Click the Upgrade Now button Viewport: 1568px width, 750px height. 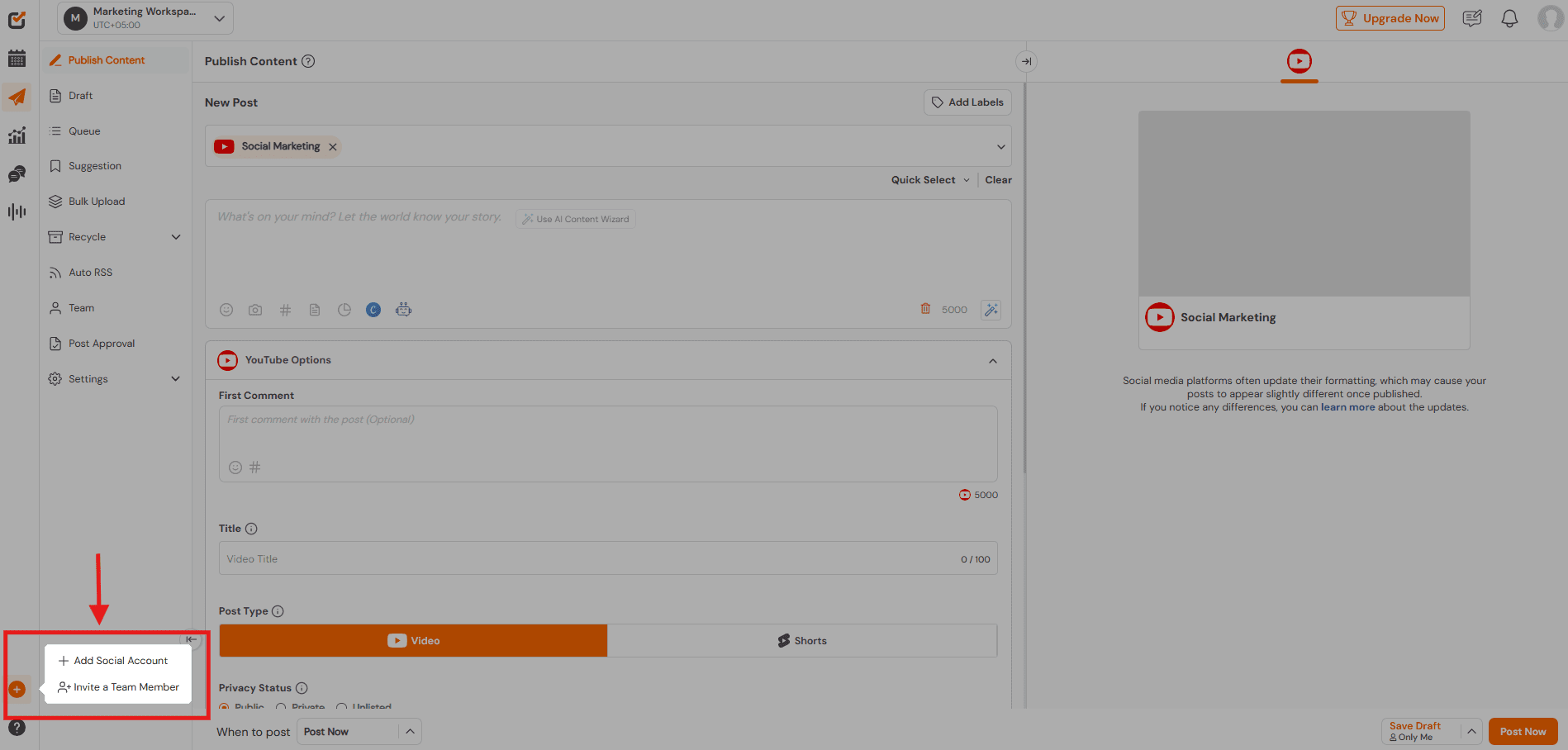point(1390,18)
